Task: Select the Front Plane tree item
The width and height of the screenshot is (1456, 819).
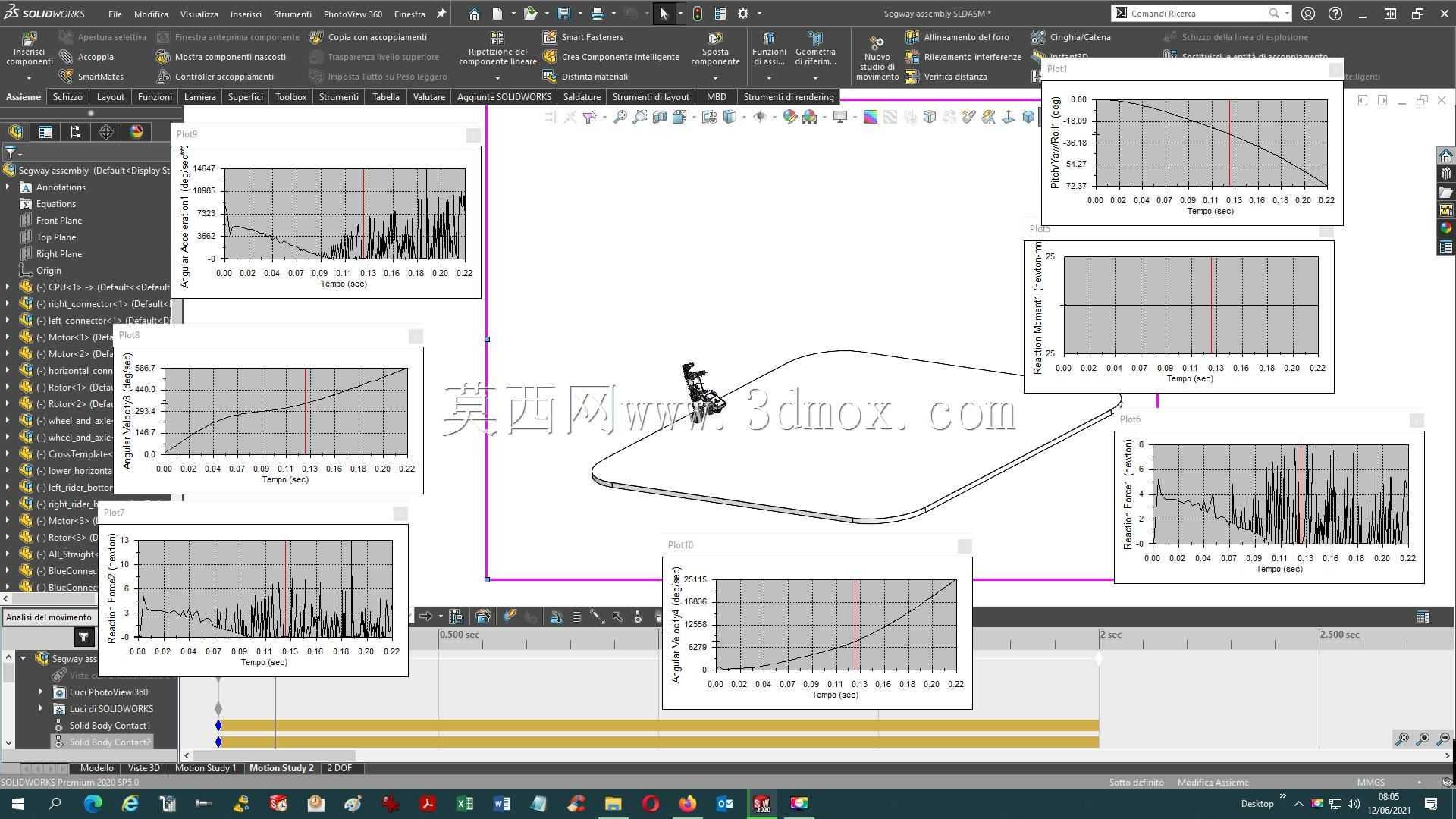Action: coord(58,221)
